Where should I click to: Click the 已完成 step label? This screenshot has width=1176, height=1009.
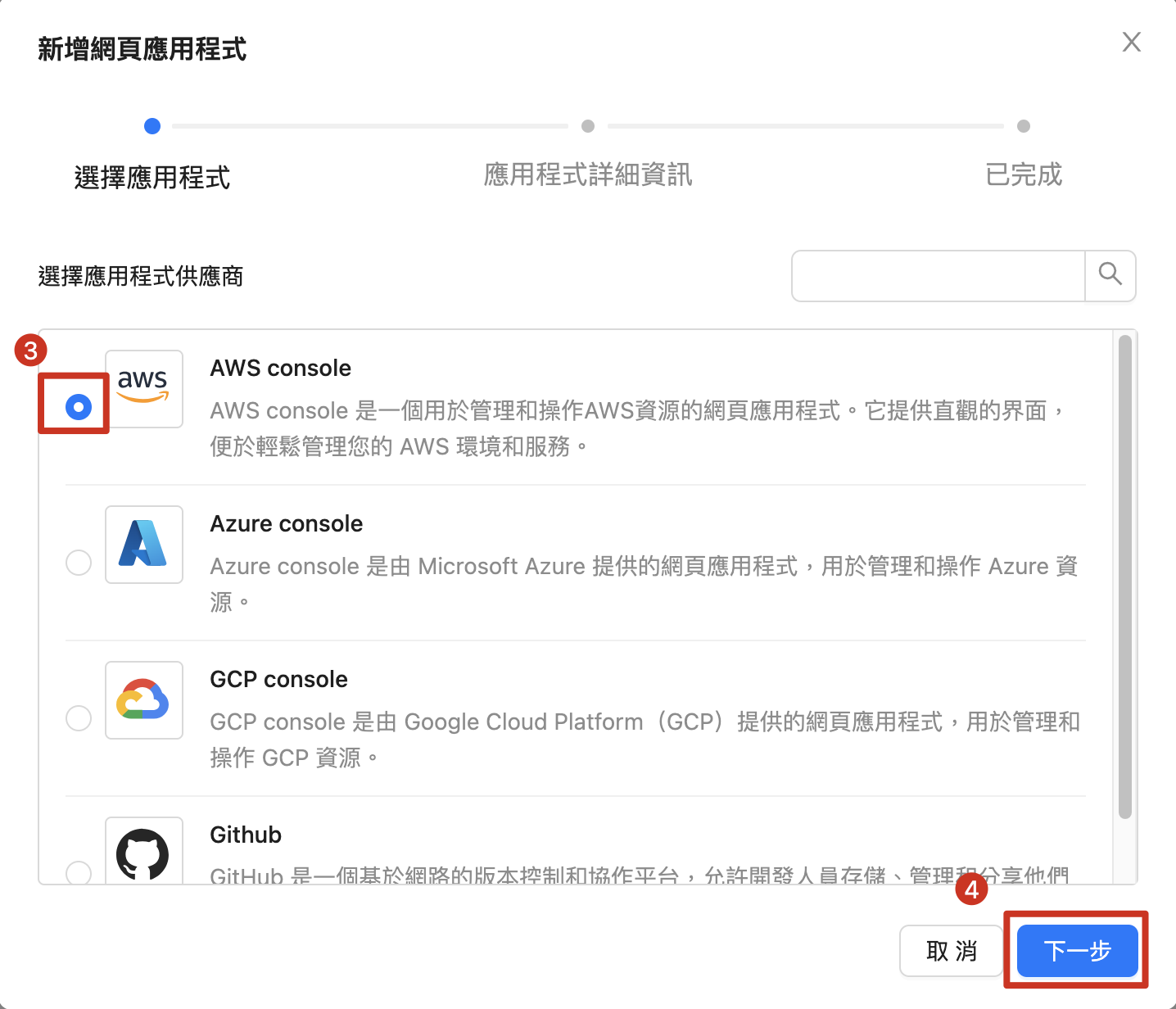[x=1023, y=174]
